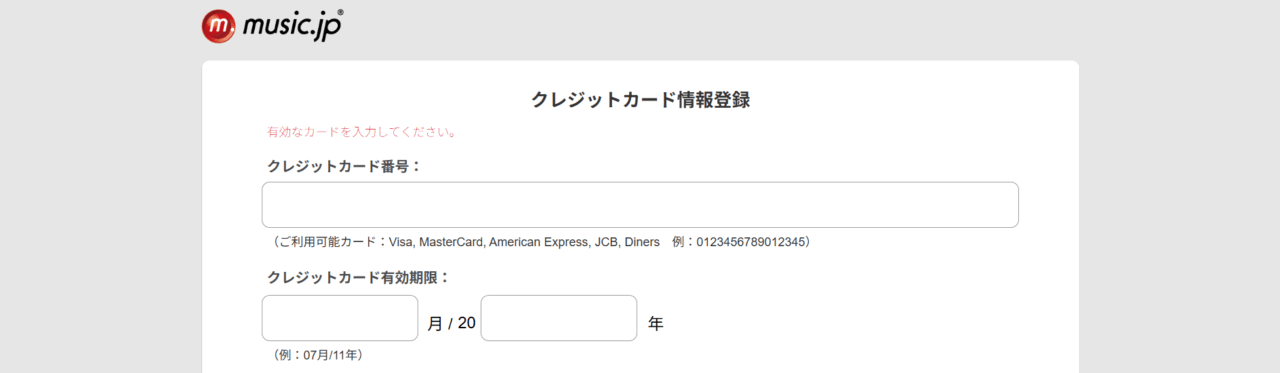Click the example text 例：07月/11年
Viewport: 1280px width, 373px height.
[x=316, y=355]
